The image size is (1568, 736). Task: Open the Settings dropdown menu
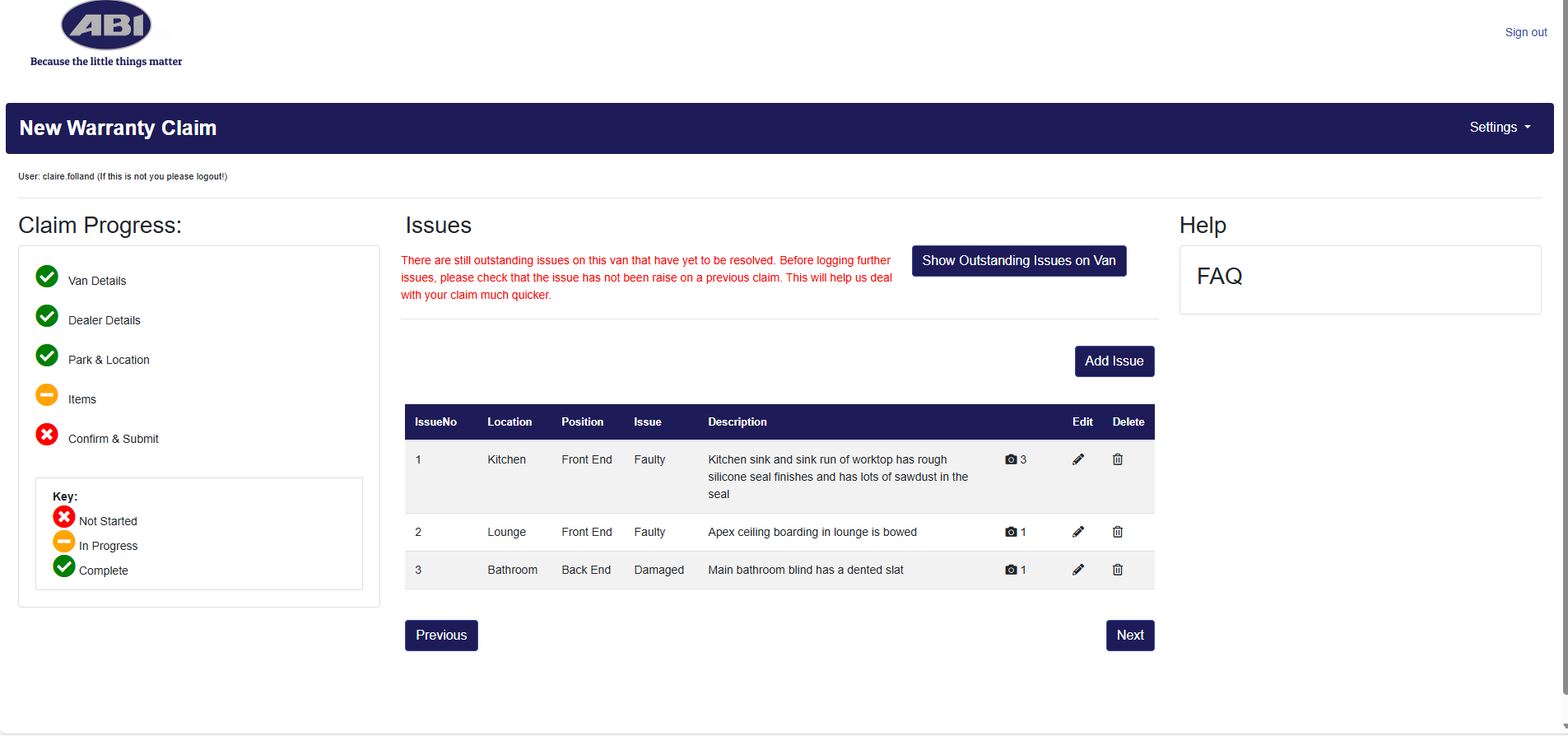click(1500, 128)
